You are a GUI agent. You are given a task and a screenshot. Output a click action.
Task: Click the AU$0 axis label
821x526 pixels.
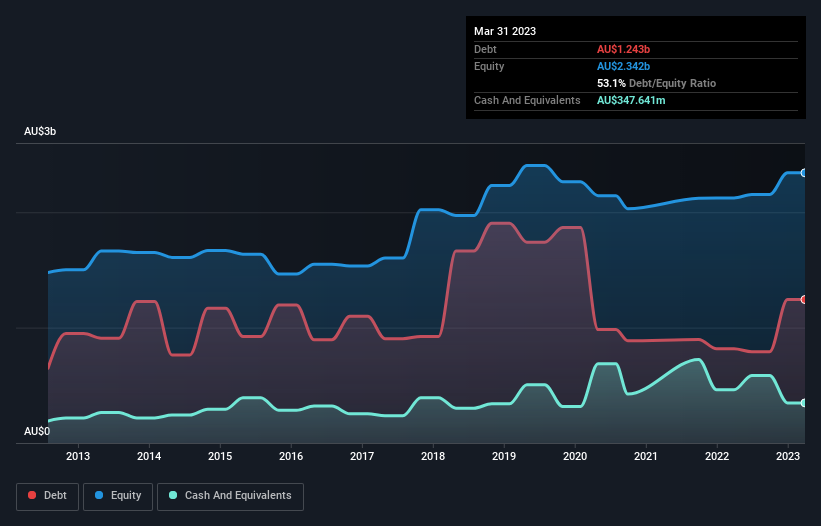37,431
